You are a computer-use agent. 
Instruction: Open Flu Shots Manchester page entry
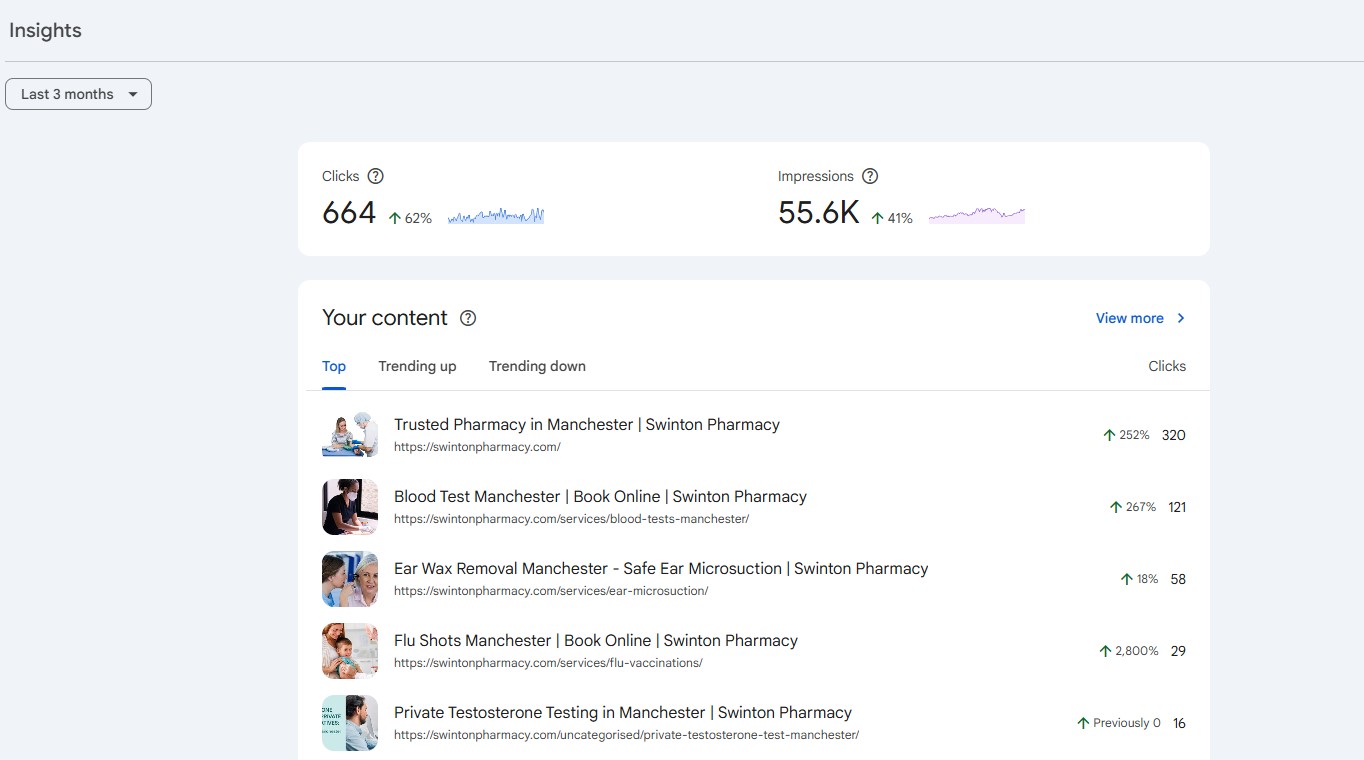pos(595,641)
